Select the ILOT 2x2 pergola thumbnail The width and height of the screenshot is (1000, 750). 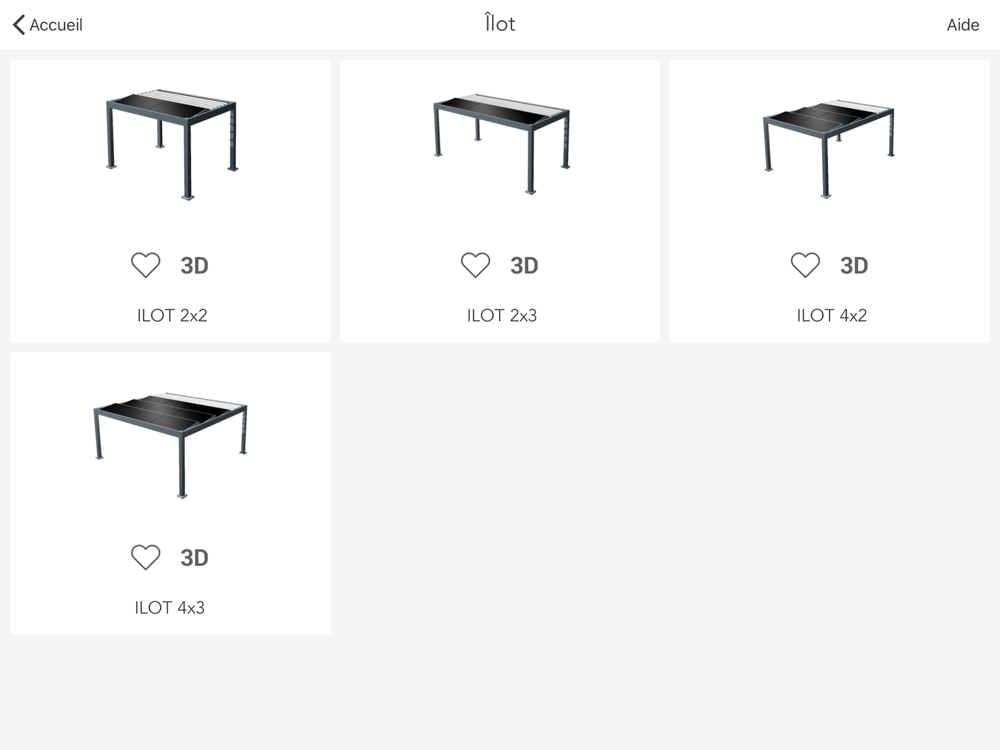(x=171, y=145)
